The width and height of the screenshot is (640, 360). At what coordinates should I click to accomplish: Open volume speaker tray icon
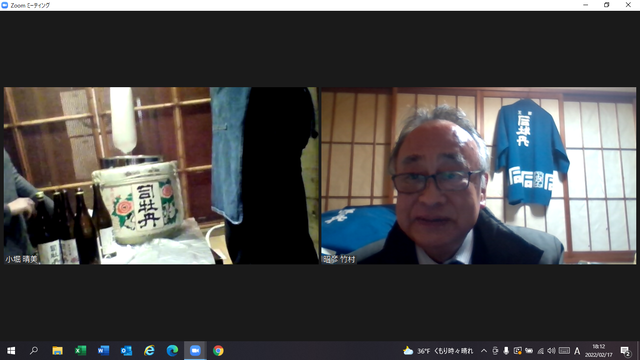click(x=551, y=351)
